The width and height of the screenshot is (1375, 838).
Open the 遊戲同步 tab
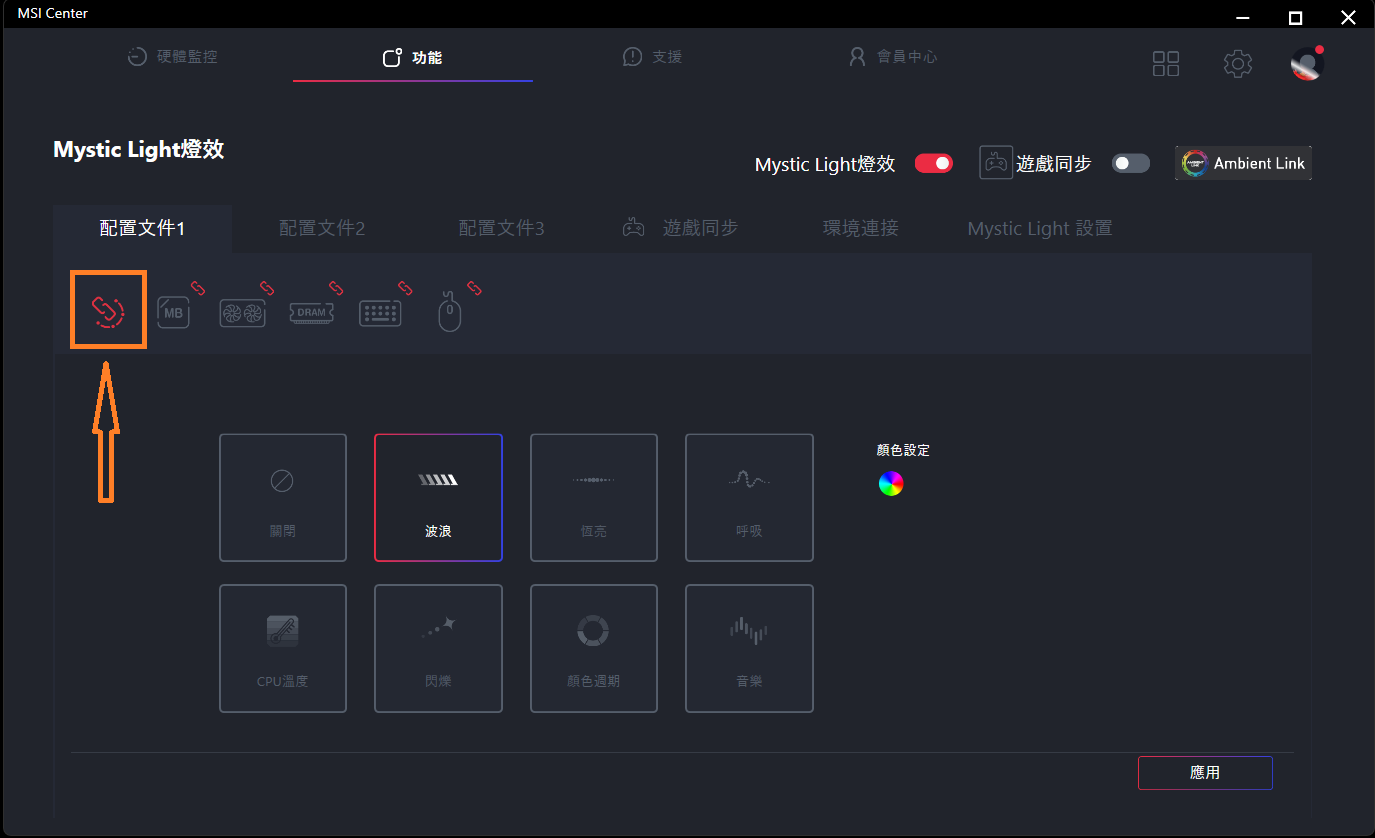pyautogui.click(x=680, y=228)
